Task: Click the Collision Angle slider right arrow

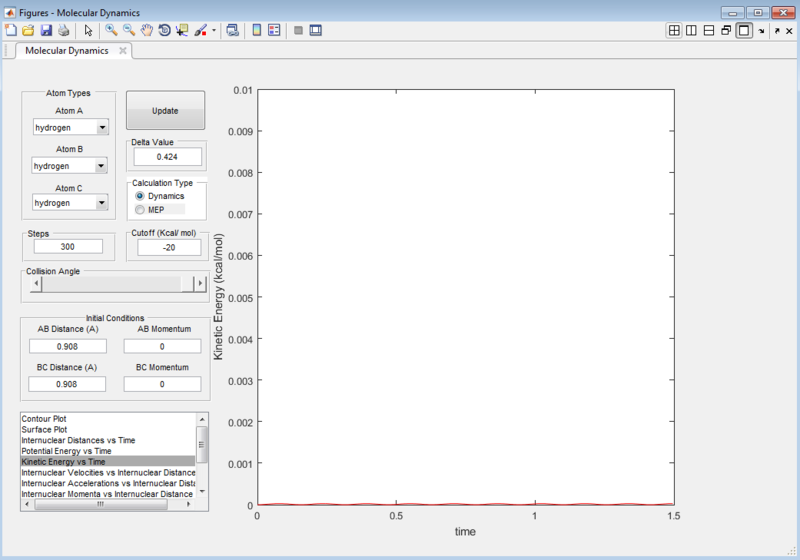Action: pyautogui.click(x=200, y=284)
